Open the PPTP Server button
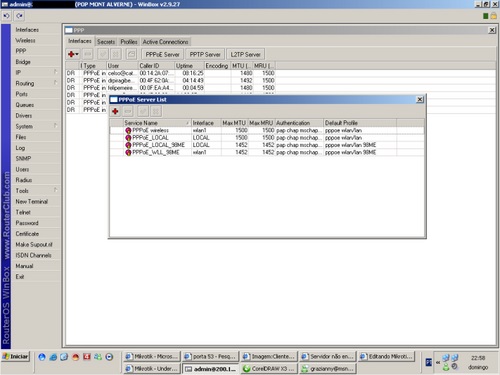This screenshot has height=375, width=500. [205, 54]
